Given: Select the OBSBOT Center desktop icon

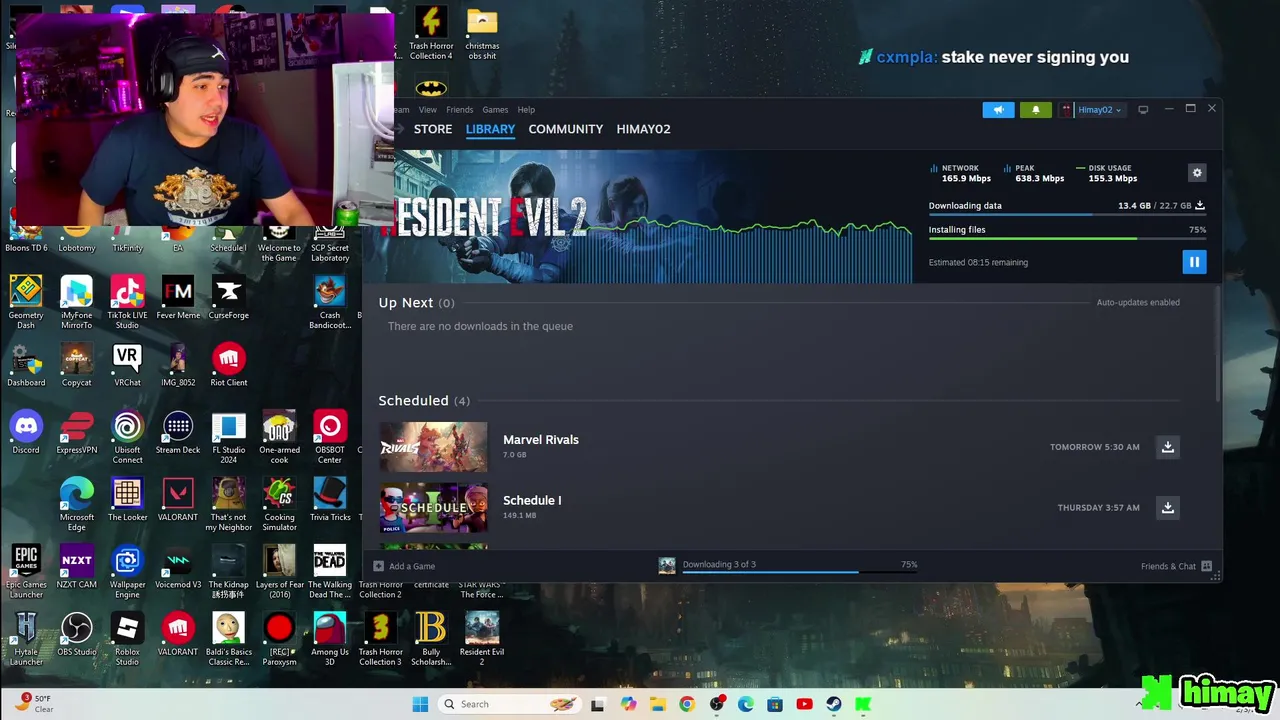Looking at the screenshot, I should coord(330,438).
